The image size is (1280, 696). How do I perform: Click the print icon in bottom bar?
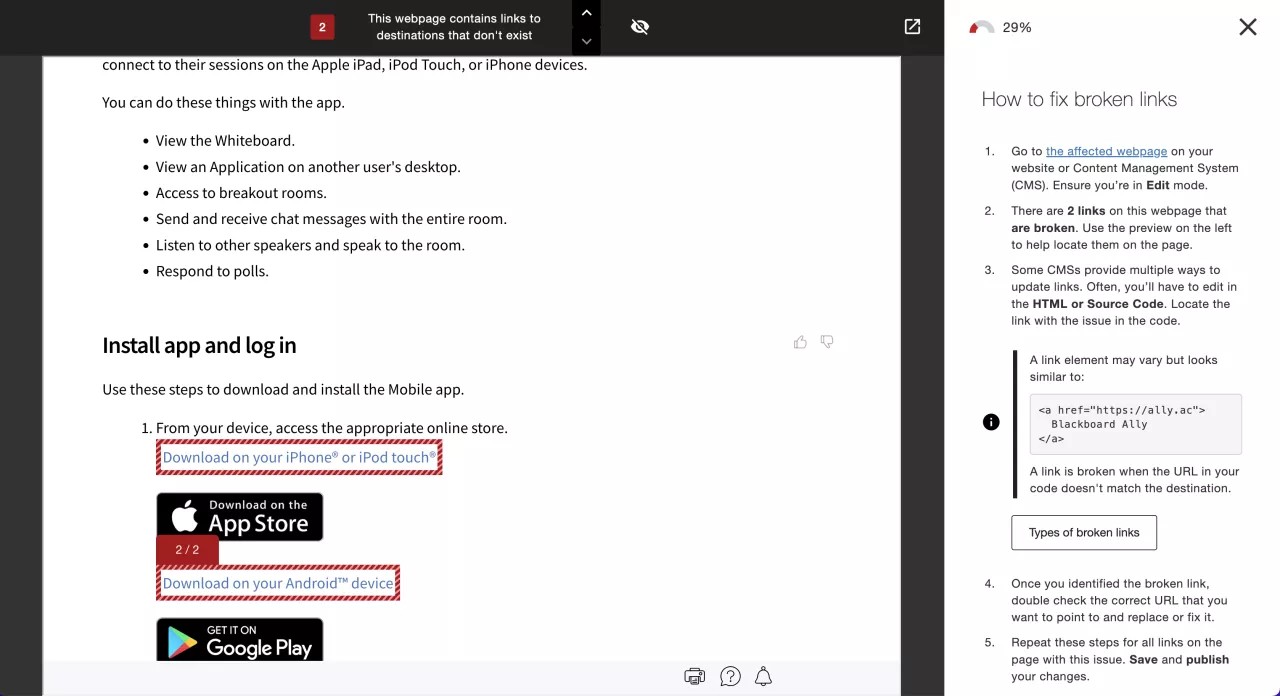click(694, 677)
